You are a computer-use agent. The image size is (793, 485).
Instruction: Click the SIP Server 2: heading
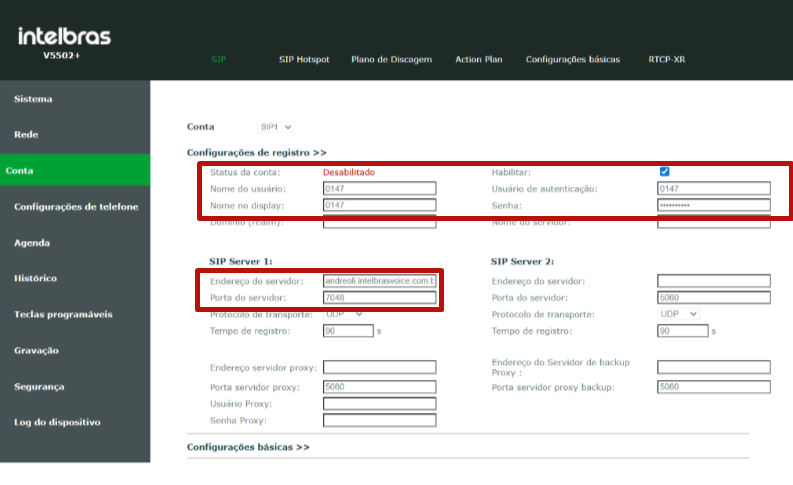click(522, 261)
